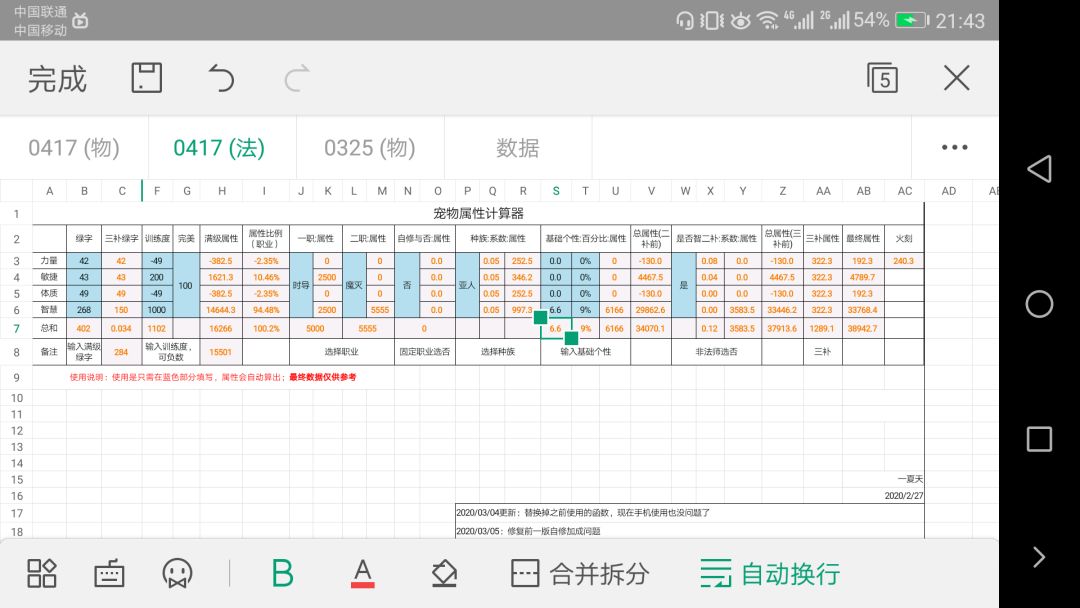Click the redo arrow icon
The image size is (1080, 608).
tap(297, 78)
